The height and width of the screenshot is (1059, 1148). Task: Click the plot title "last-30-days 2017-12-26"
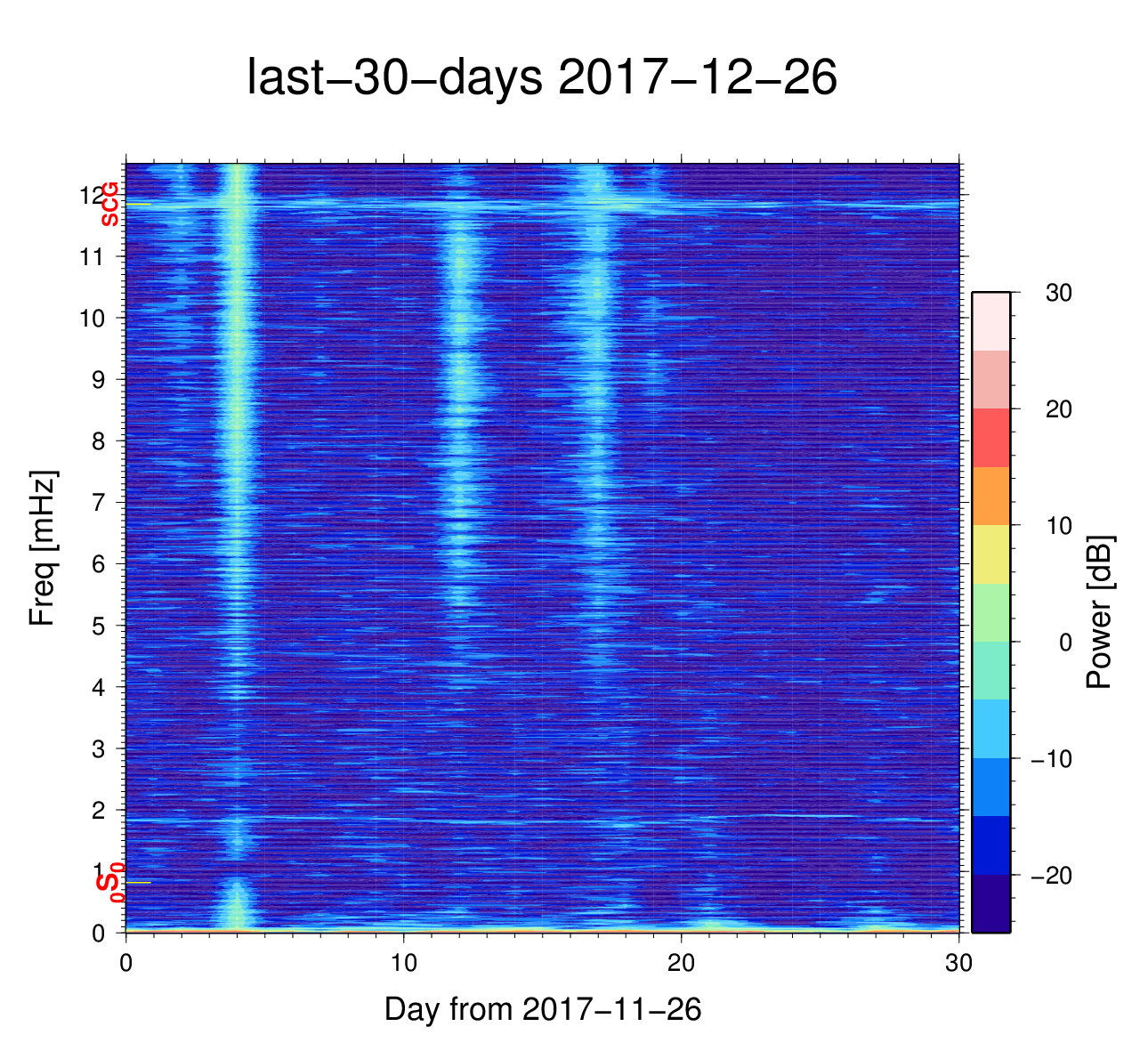tap(541, 78)
